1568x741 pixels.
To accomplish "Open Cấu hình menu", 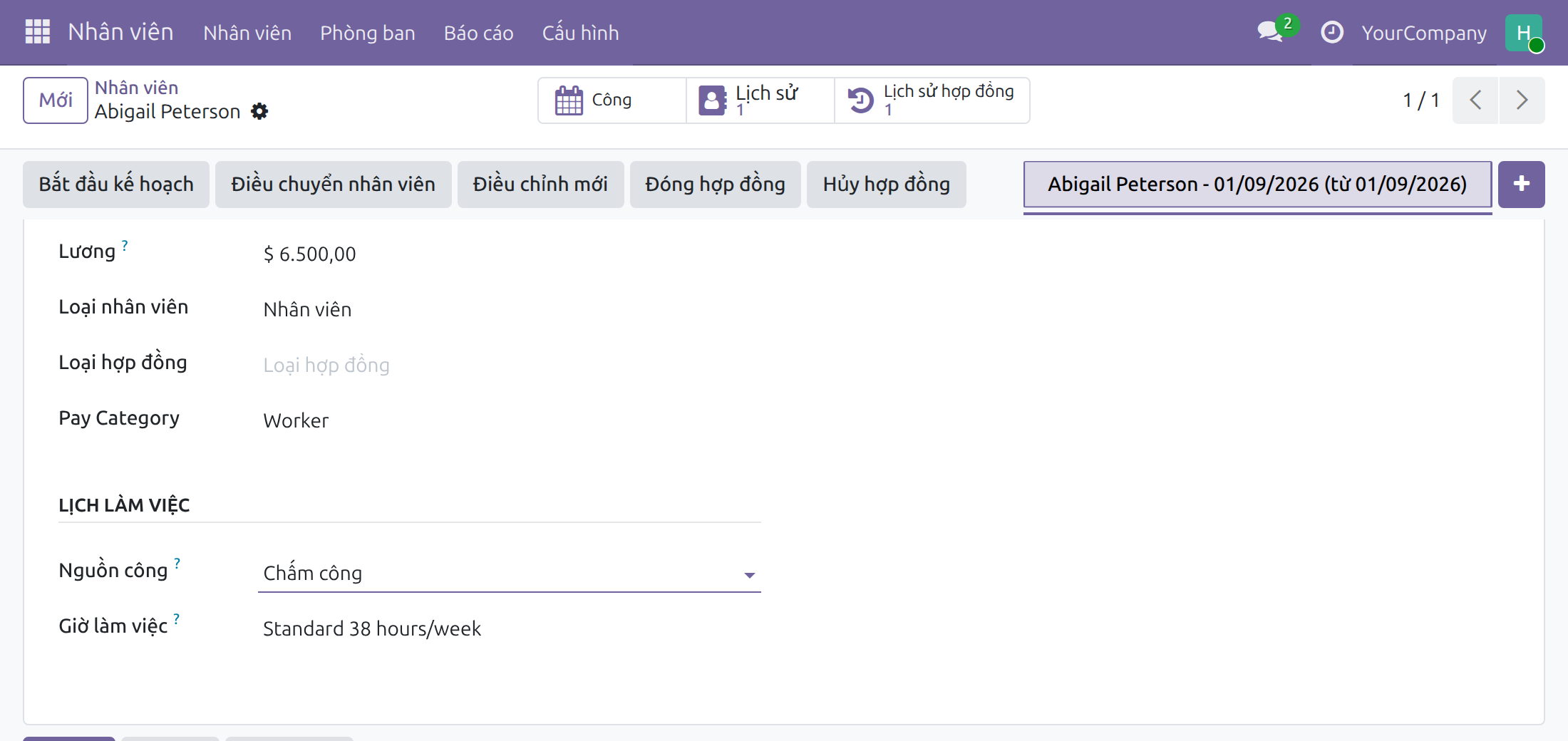I will pos(580,33).
